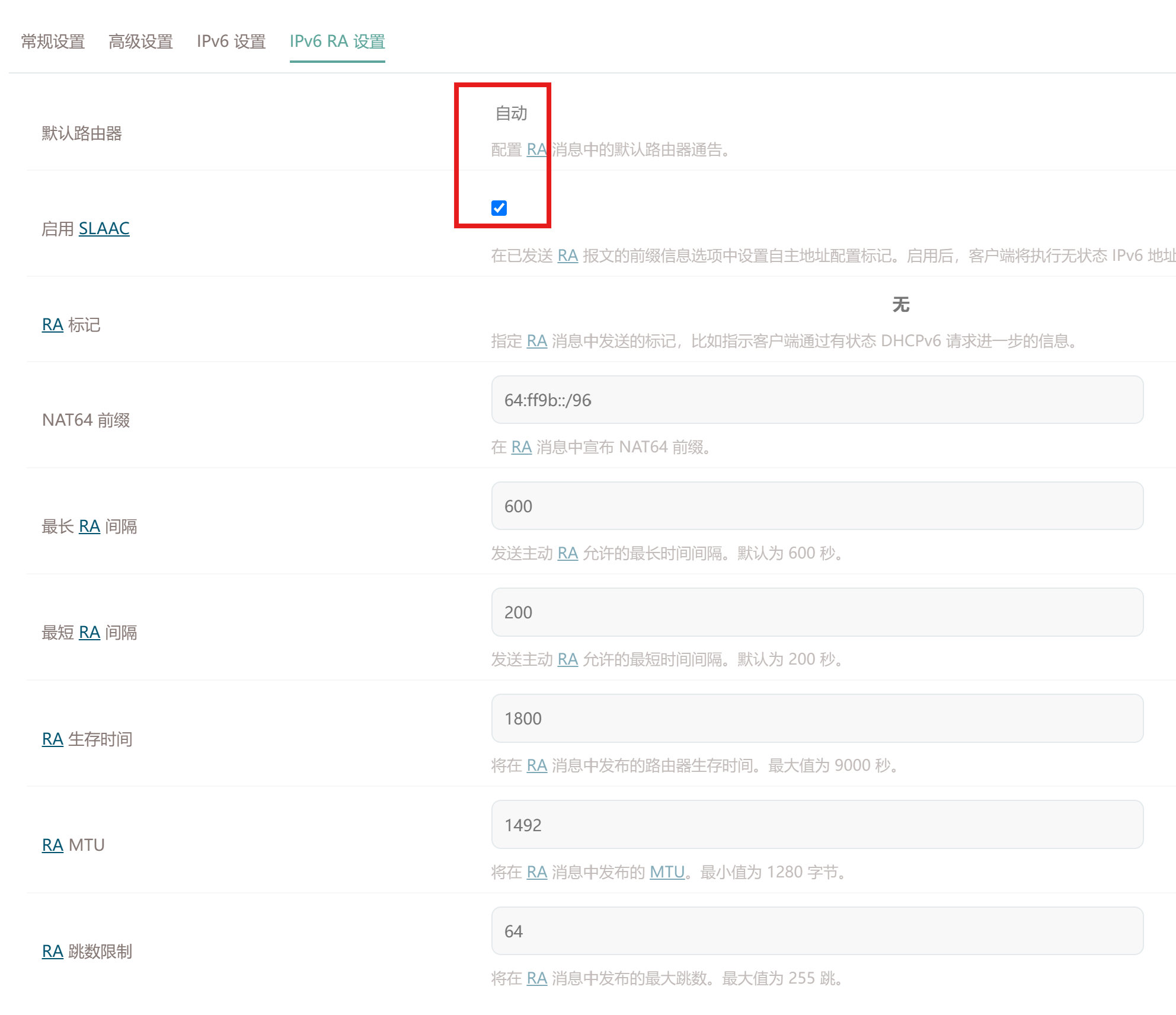
Task: Click the RA link in RA 标记 label
Action: point(52,325)
